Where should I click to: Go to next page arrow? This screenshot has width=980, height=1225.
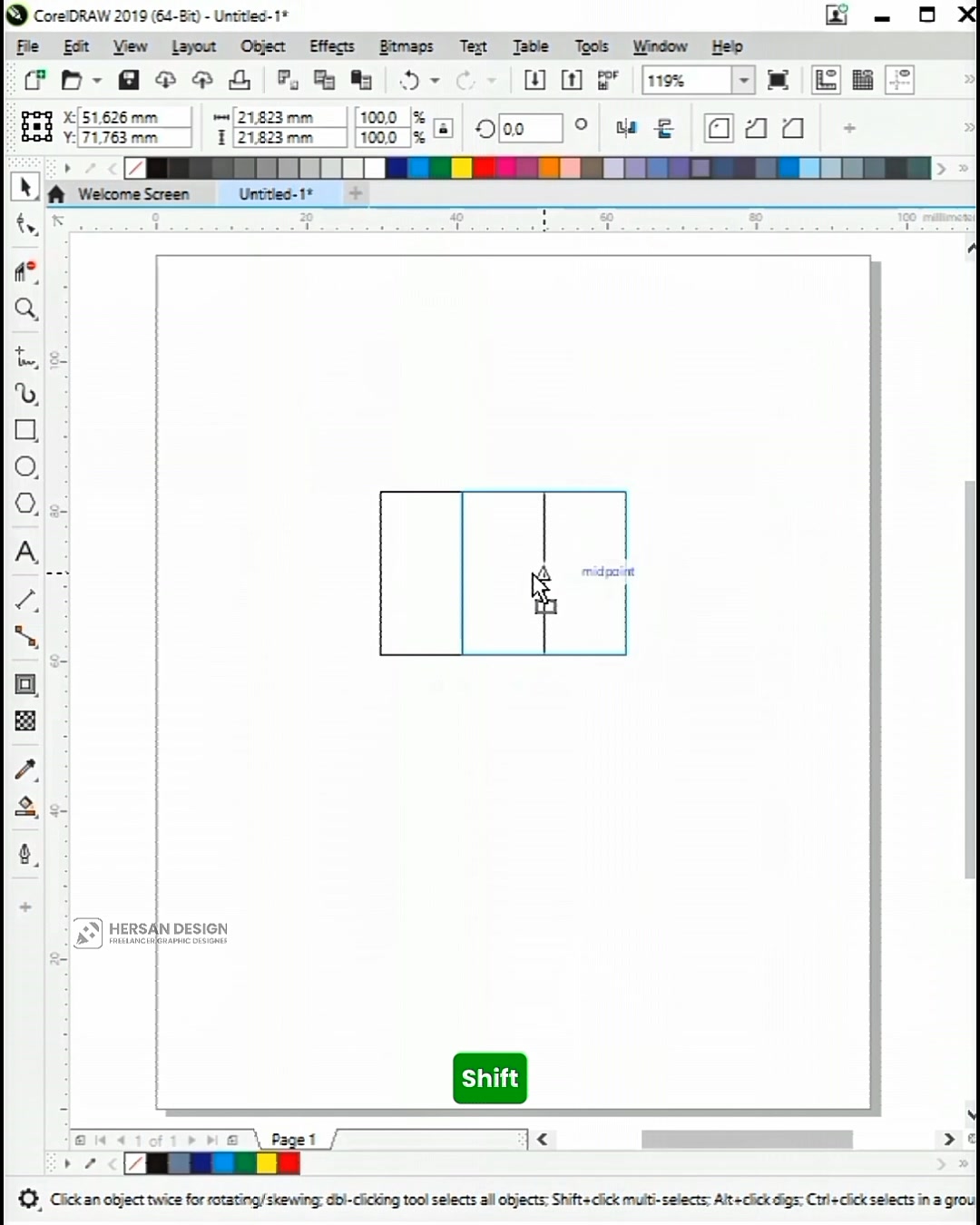tap(191, 1141)
